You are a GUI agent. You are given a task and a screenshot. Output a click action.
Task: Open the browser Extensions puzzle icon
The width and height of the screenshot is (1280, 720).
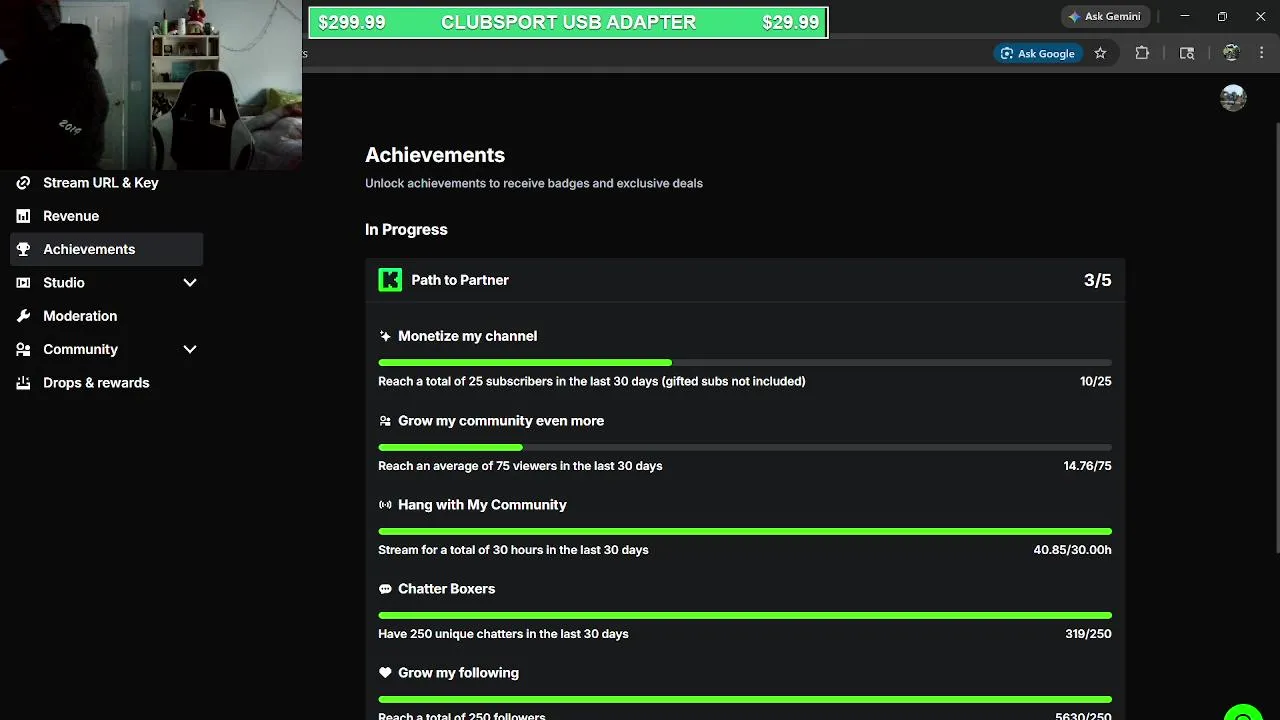click(1142, 53)
